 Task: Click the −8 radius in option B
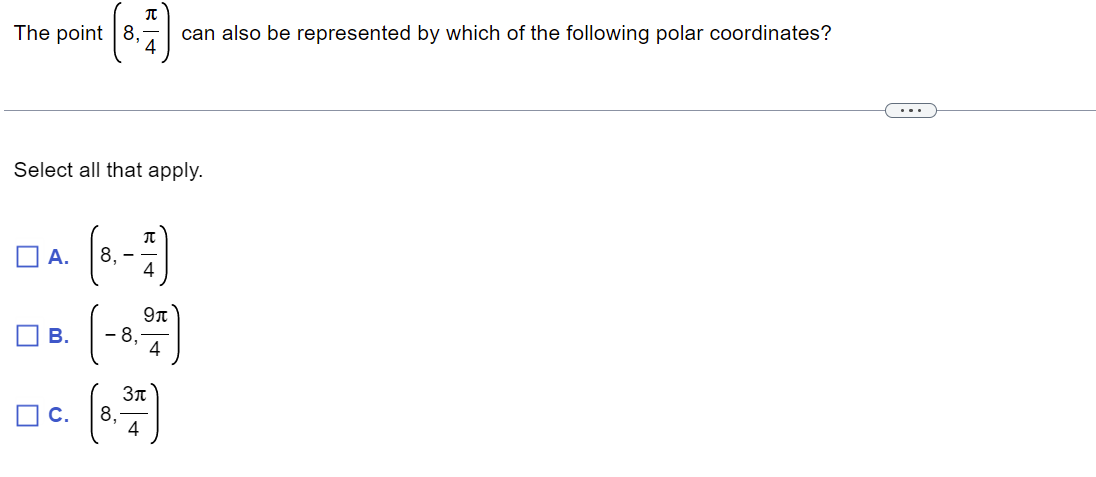120,336
